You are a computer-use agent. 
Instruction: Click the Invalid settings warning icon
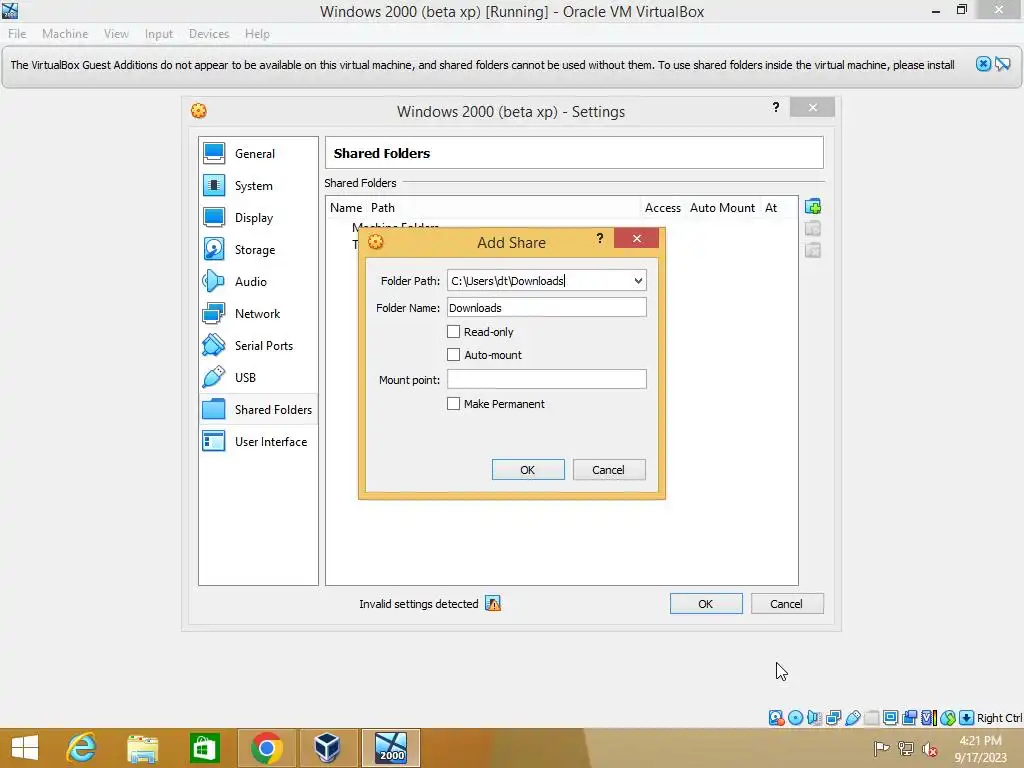[493, 604]
